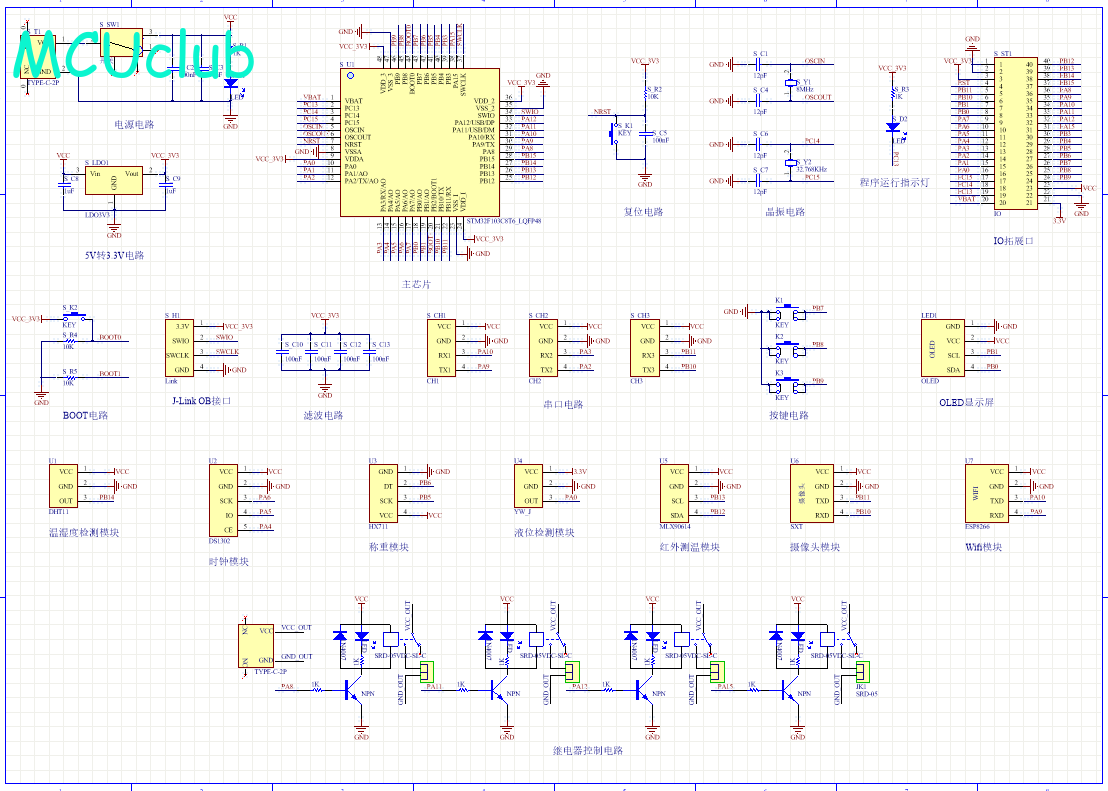
Task: Click the DHT11 sensor block U1
Action: [x=64, y=486]
